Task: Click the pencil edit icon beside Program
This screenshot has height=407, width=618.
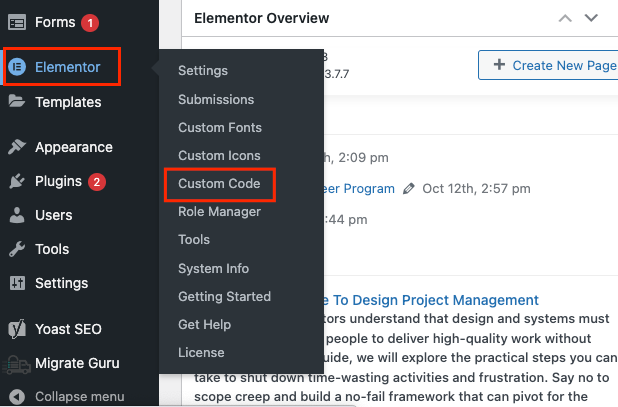Action: 409,188
